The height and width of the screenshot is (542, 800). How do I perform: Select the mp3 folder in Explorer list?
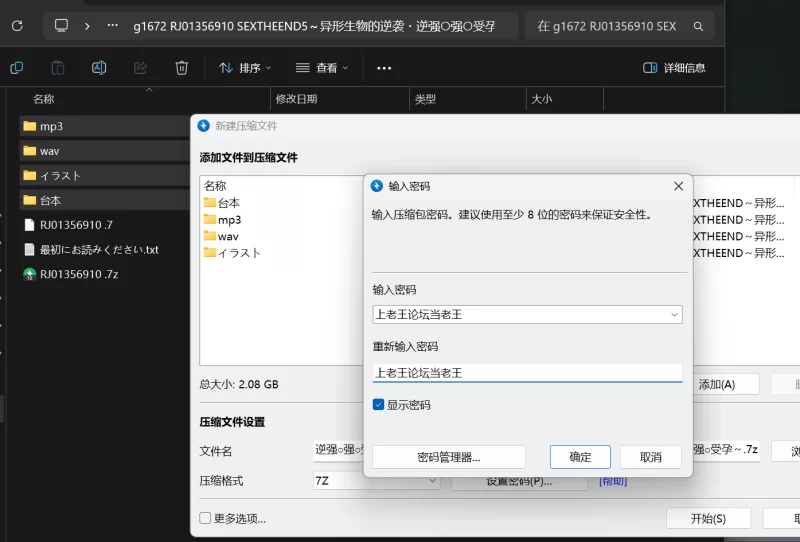pos(105,126)
